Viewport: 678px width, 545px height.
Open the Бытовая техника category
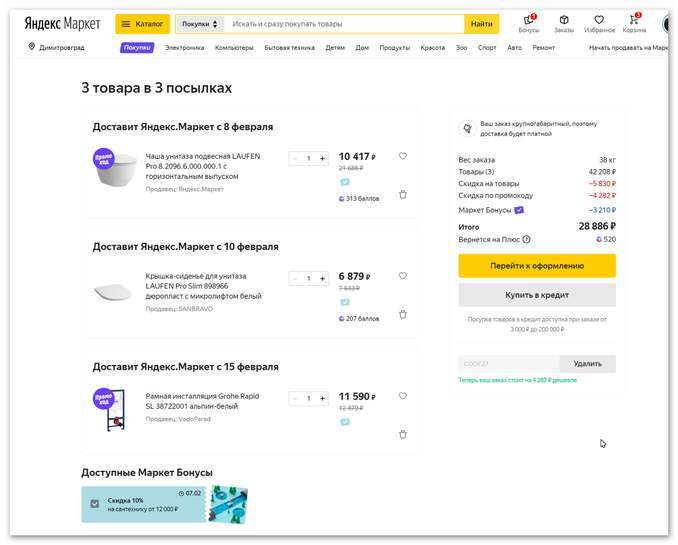pyautogui.click(x=290, y=47)
